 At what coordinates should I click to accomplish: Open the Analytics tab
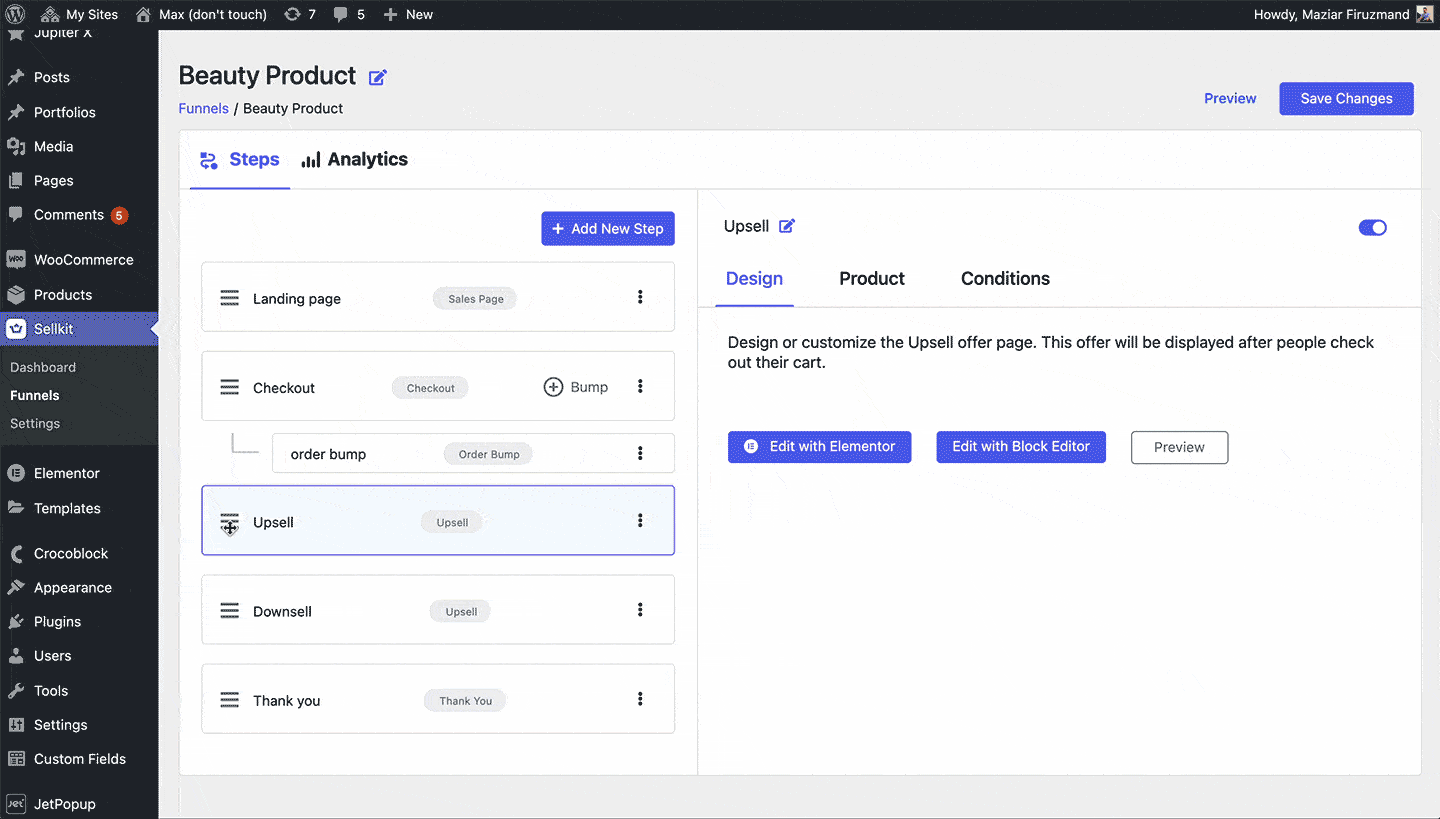(x=366, y=159)
